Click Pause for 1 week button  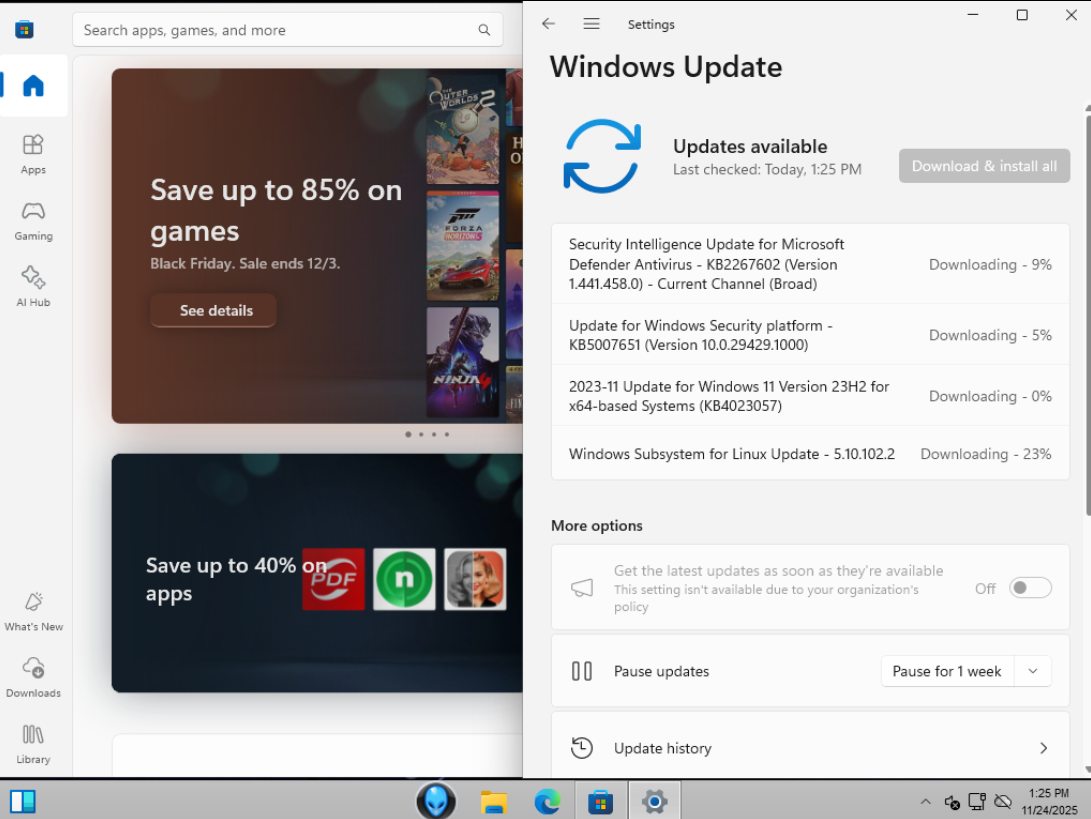tap(947, 671)
